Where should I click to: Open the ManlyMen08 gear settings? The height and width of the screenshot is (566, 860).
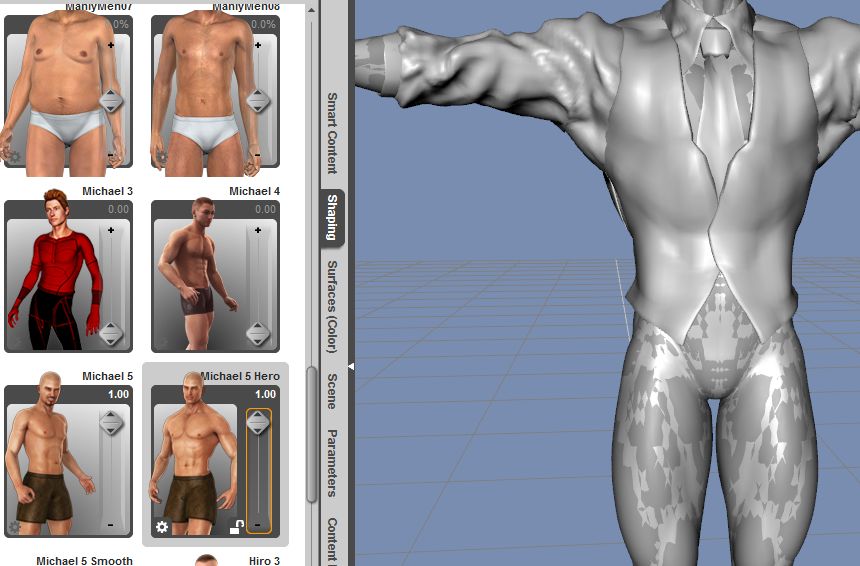[x=162, y=157]
